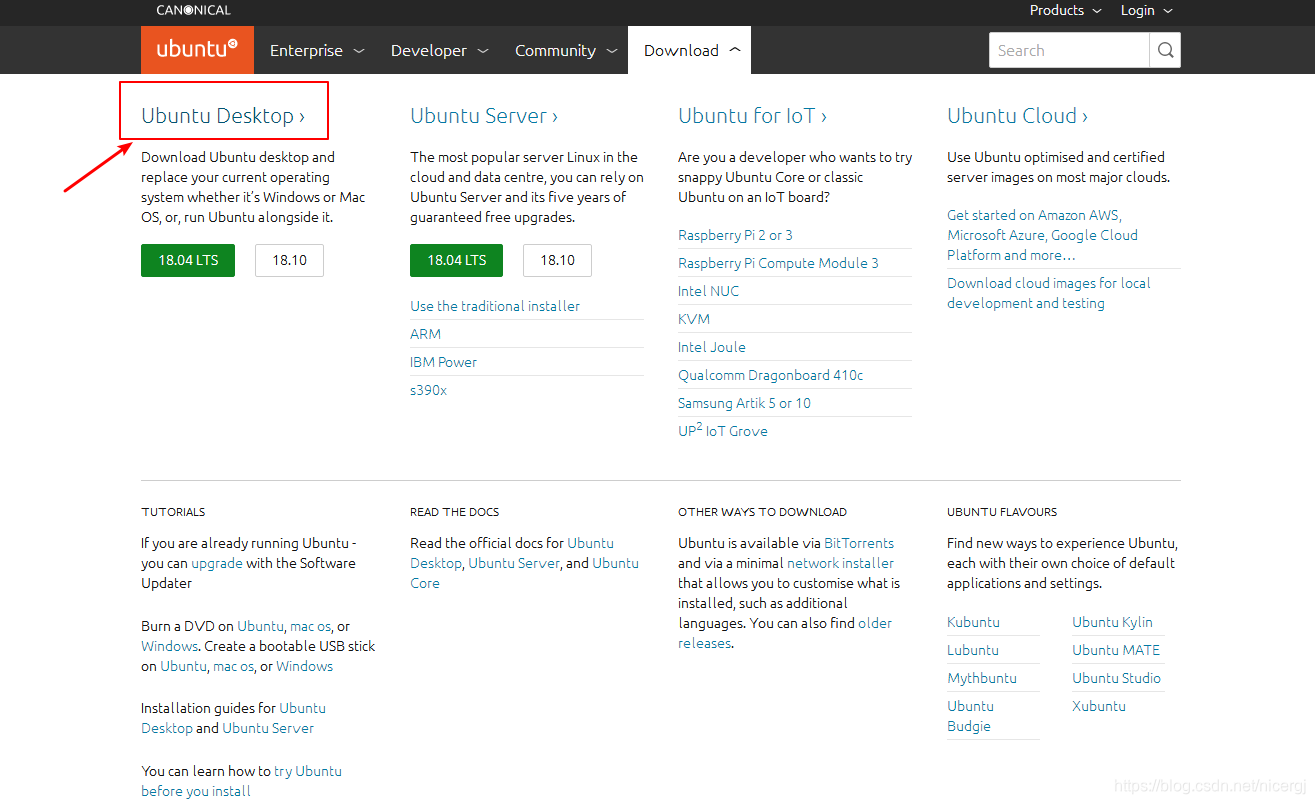This screenshot has height=804, width=1315.
Task: Click the upgrade link in Tutorials
Action: [x=217, y=563]
